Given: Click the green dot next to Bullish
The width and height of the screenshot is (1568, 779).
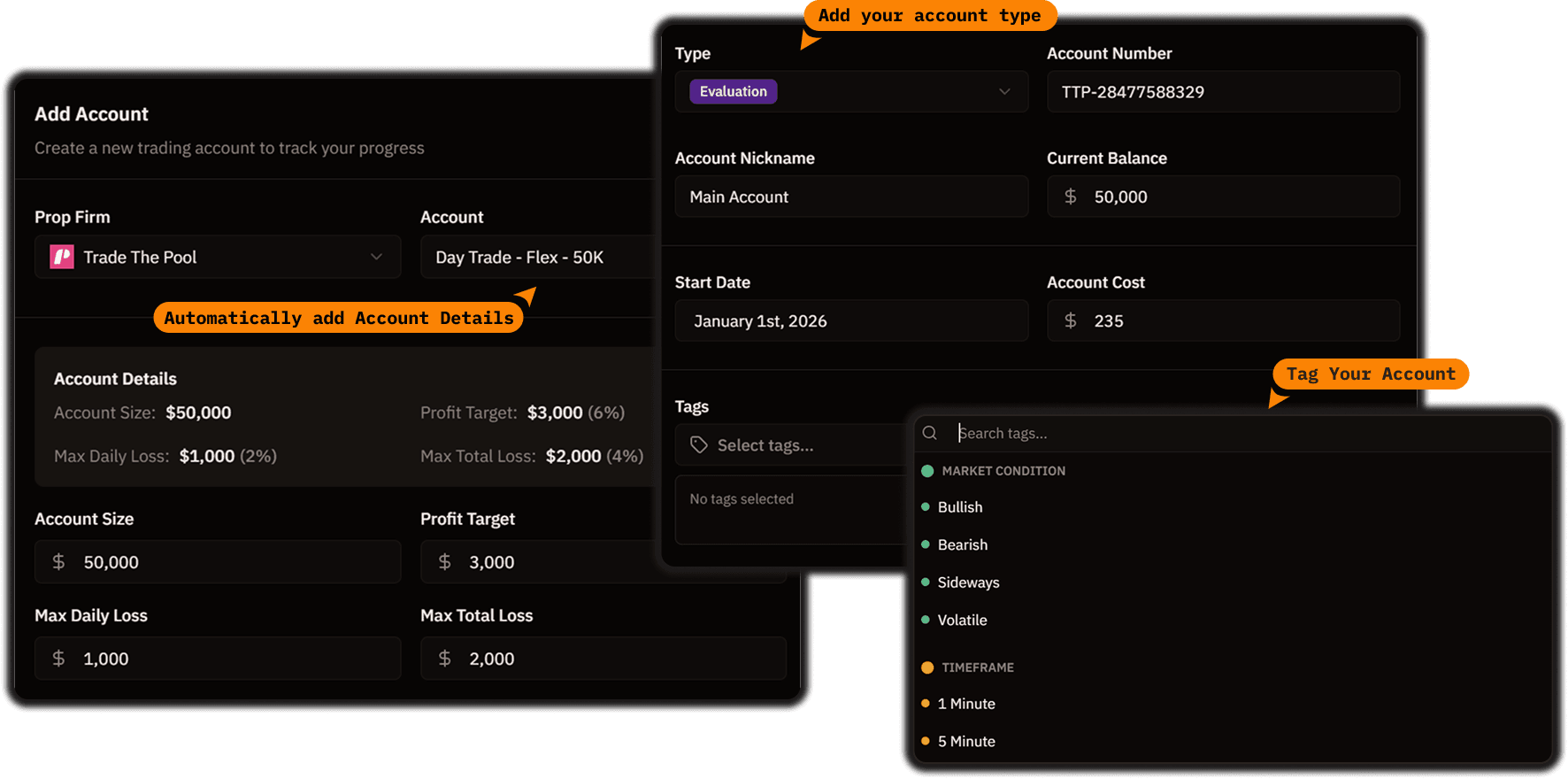Looking at the screenshot, I should coord(926,507).
